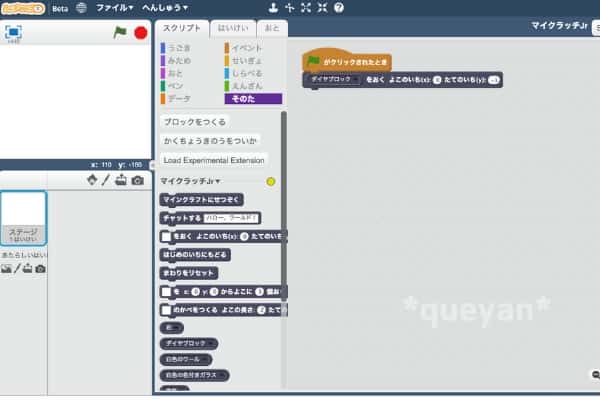Viewport: 600px width, 400px height.
Task: Choose new sprite from library icon
Action: 92,180
